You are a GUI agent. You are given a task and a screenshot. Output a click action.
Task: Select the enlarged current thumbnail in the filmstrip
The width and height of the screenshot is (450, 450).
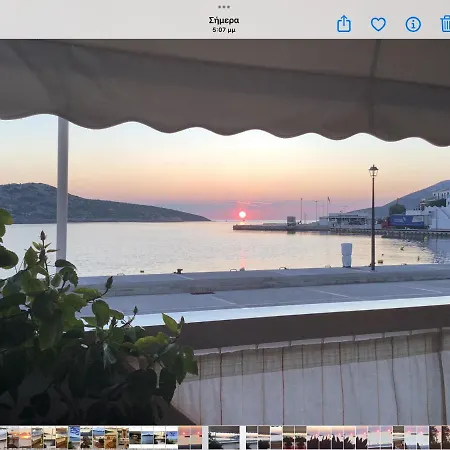coord(224,437)
